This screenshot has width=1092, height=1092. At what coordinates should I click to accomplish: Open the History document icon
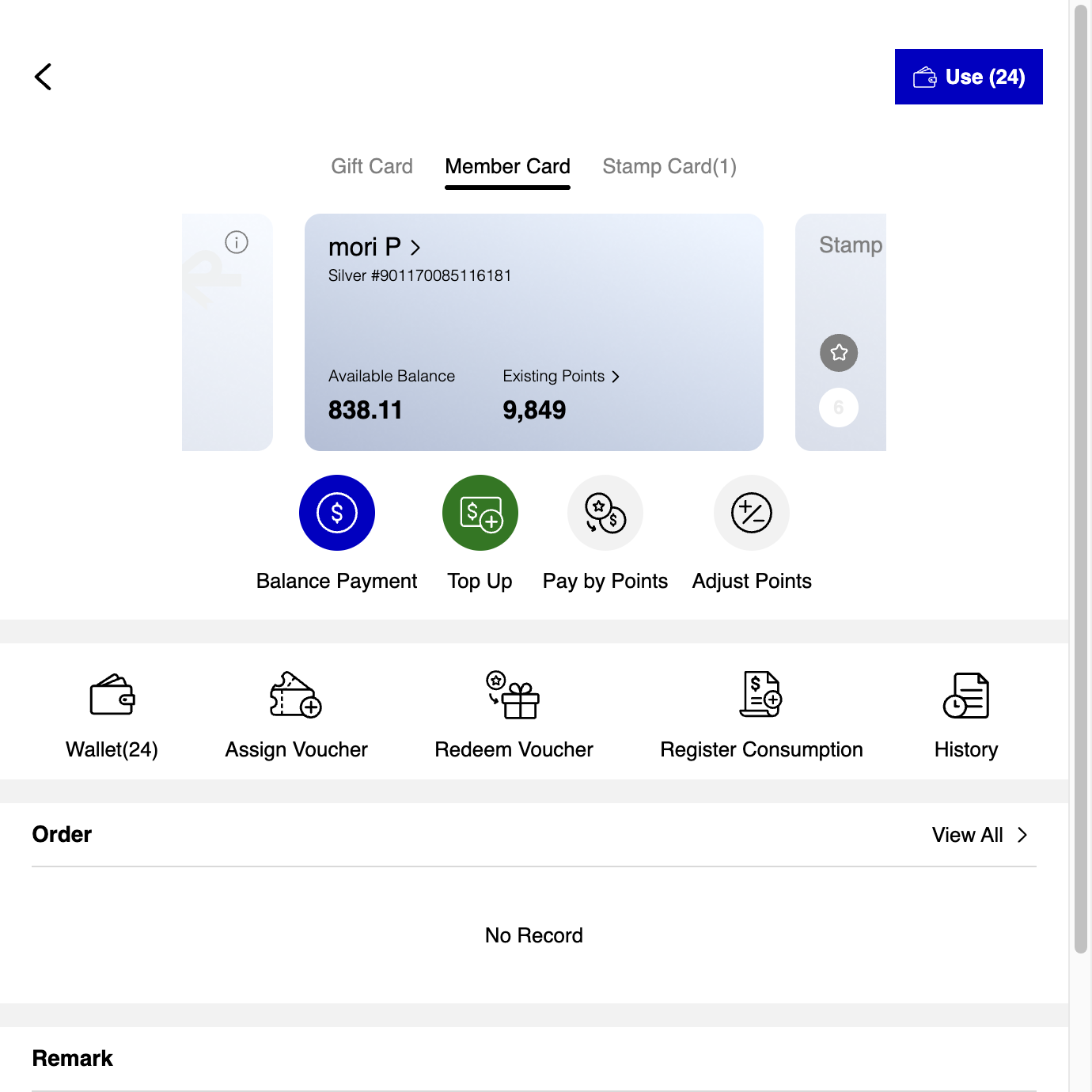[x=966, y=695]
